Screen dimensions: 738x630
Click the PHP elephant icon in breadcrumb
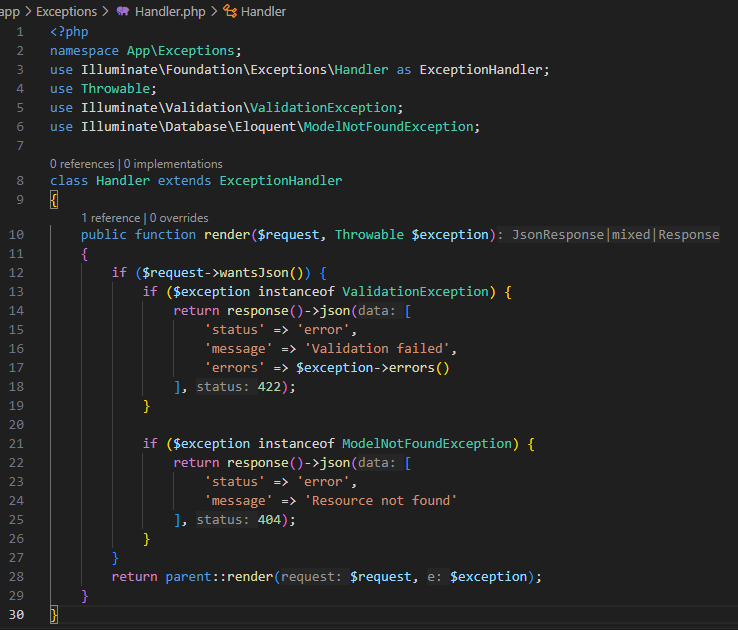[123, 12]
